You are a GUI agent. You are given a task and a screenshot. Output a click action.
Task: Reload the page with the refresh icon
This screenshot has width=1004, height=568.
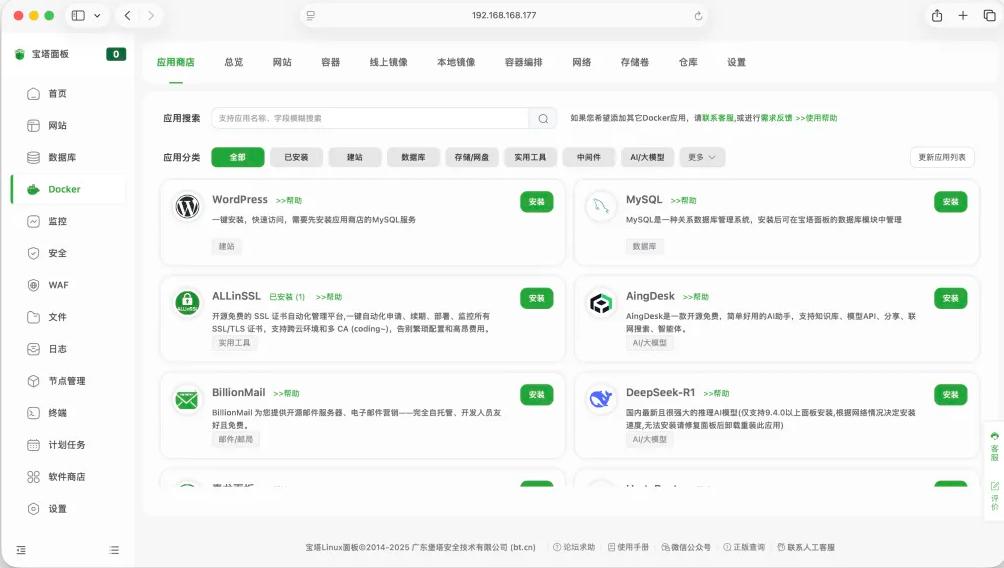[x=698, y=15]
